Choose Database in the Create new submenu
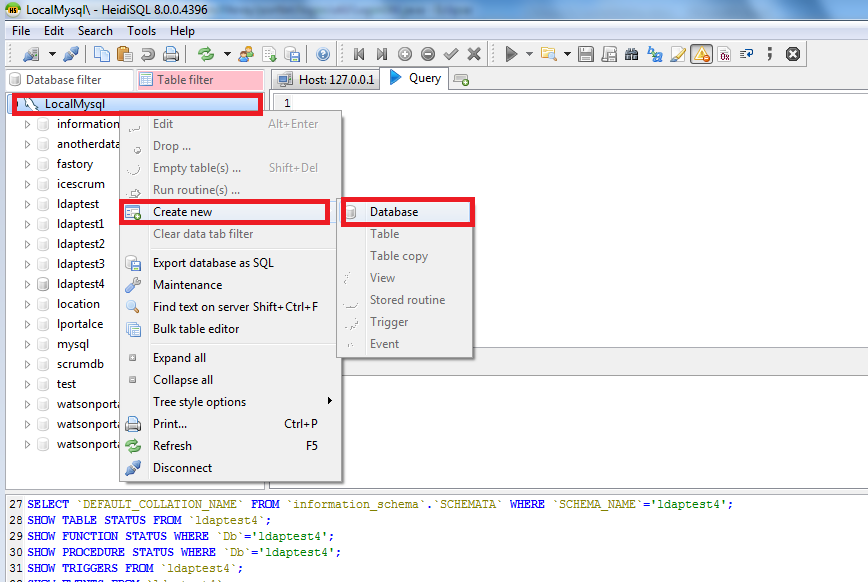Viewport: 868px width, 582px height. click(x=407, y=212)
